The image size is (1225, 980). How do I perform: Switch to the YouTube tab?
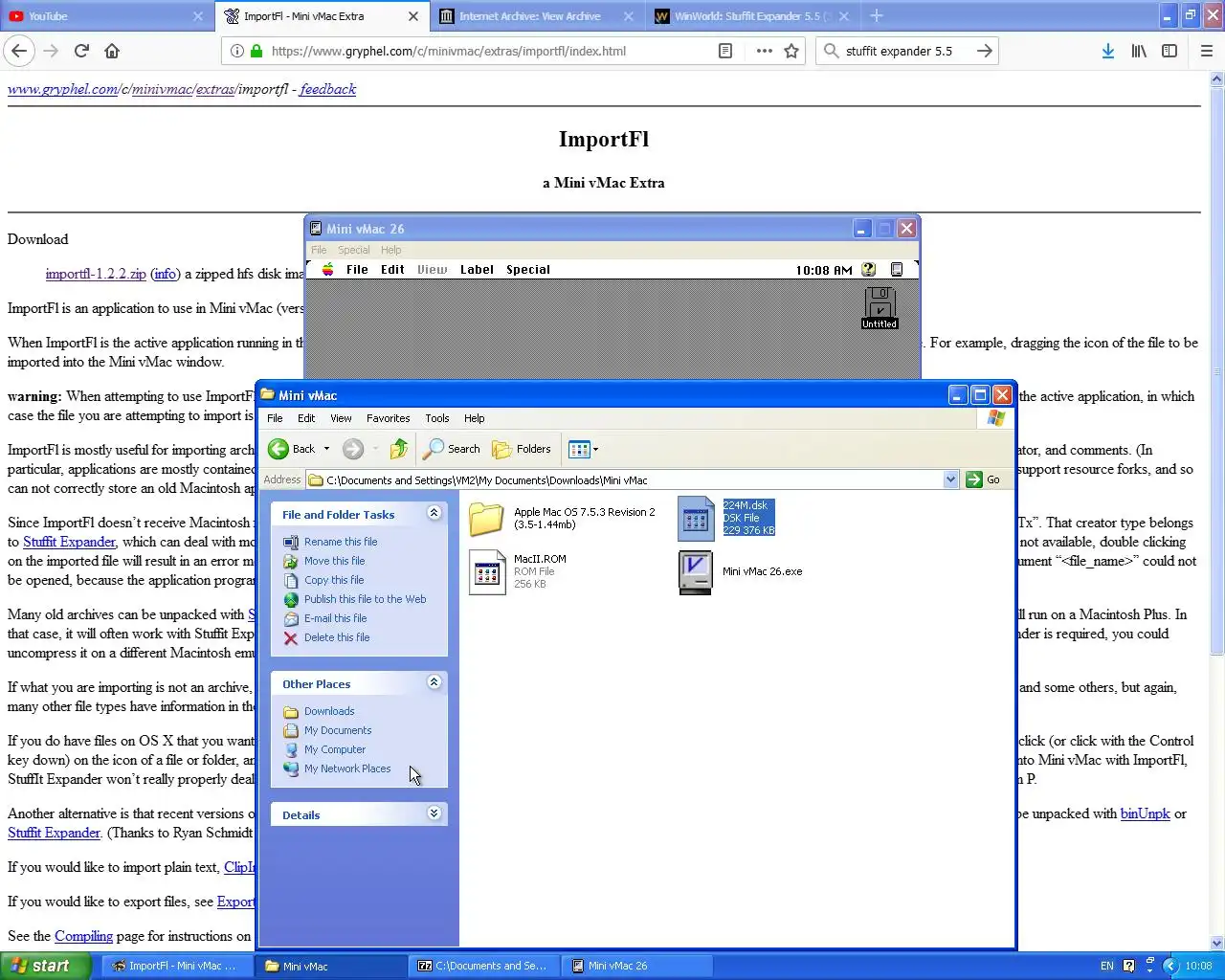coord(106,15)
